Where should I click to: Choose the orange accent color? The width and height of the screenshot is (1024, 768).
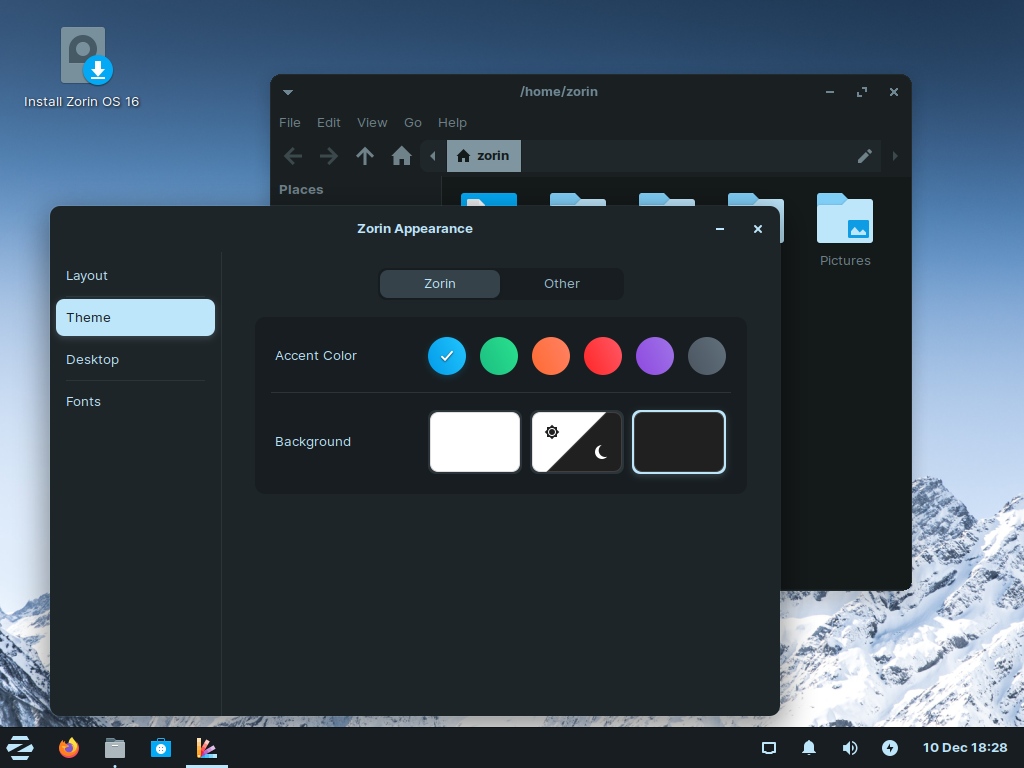click(551, 356)
